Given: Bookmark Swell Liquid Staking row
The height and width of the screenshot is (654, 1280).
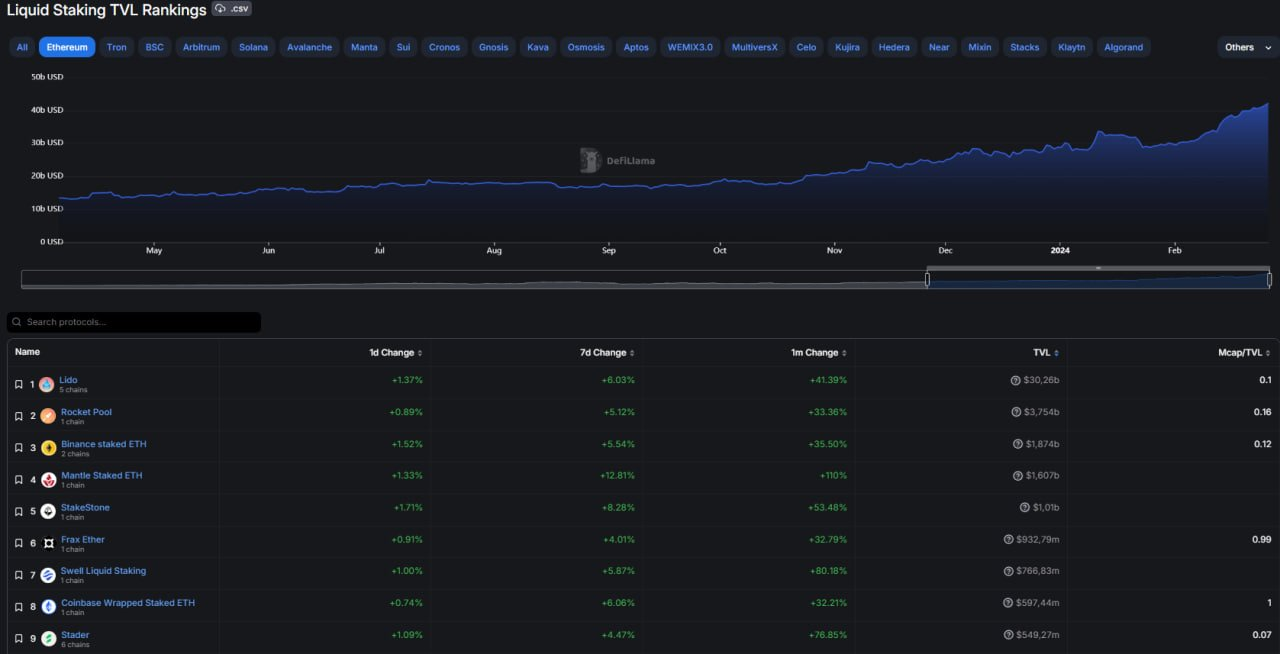Looking at the screenshot, I should (x=18, y=575).
